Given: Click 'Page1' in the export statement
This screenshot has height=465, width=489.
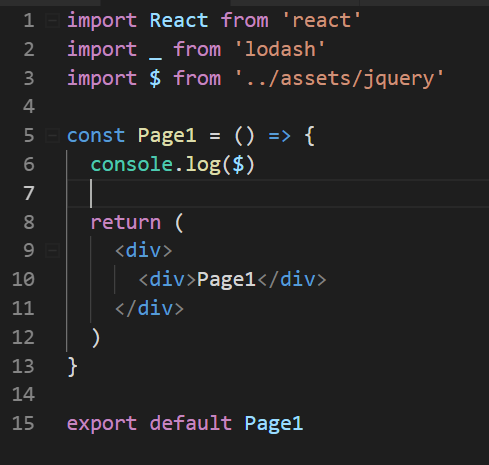Looking at the screenshot, I should 274,424.
